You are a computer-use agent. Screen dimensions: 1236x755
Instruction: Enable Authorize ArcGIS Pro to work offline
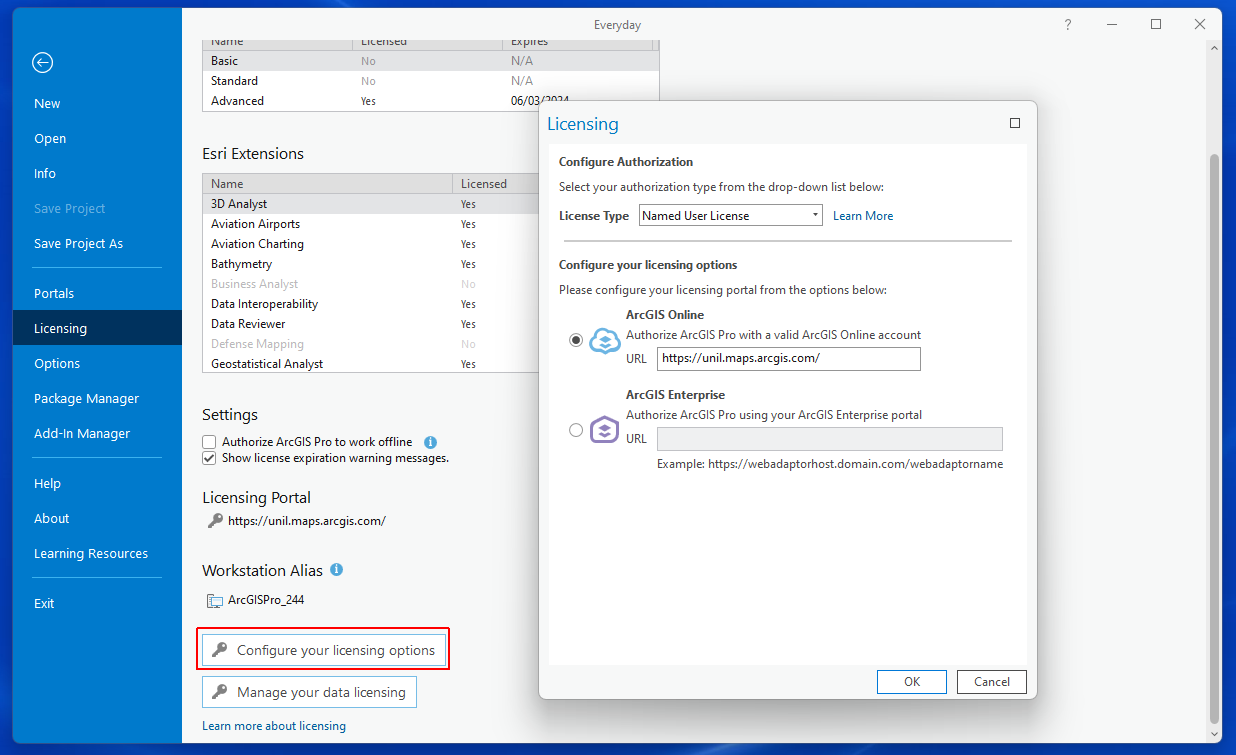209,442
